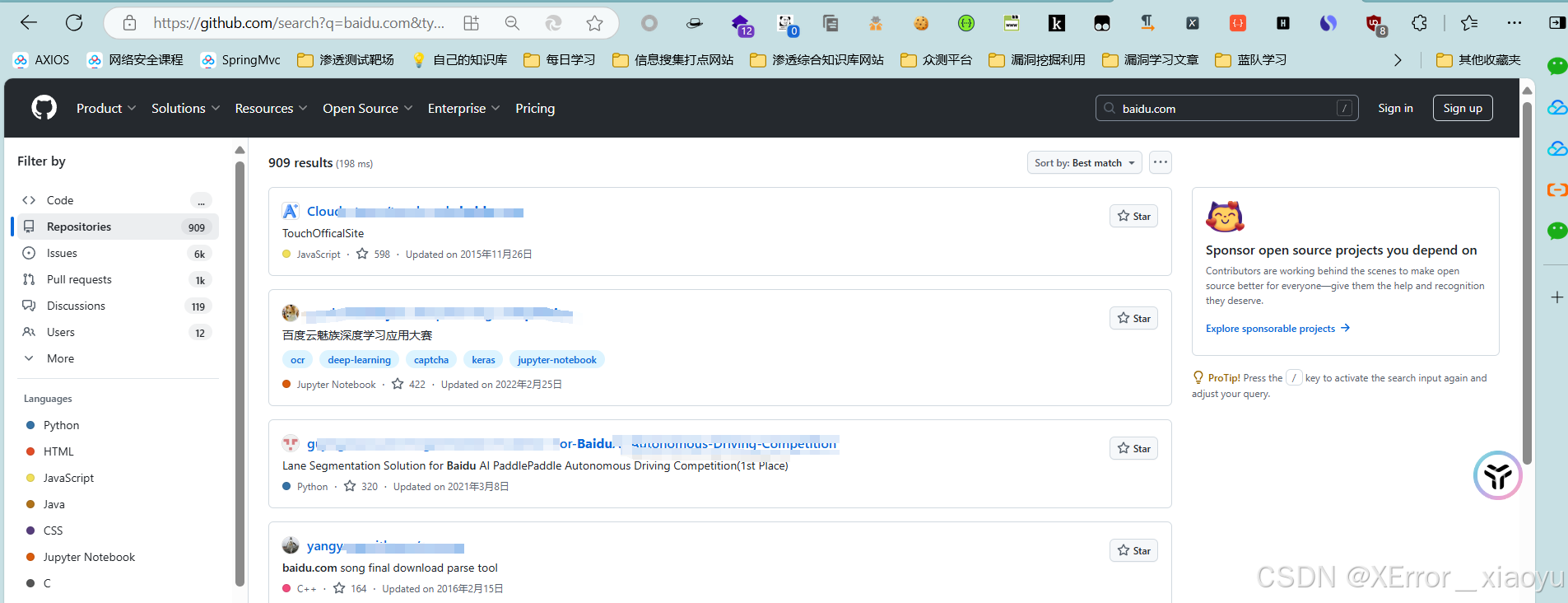Open the black H extension icon
Image resolution: width=1568 pixels, height=603 pixels.
coord(1283,23)
